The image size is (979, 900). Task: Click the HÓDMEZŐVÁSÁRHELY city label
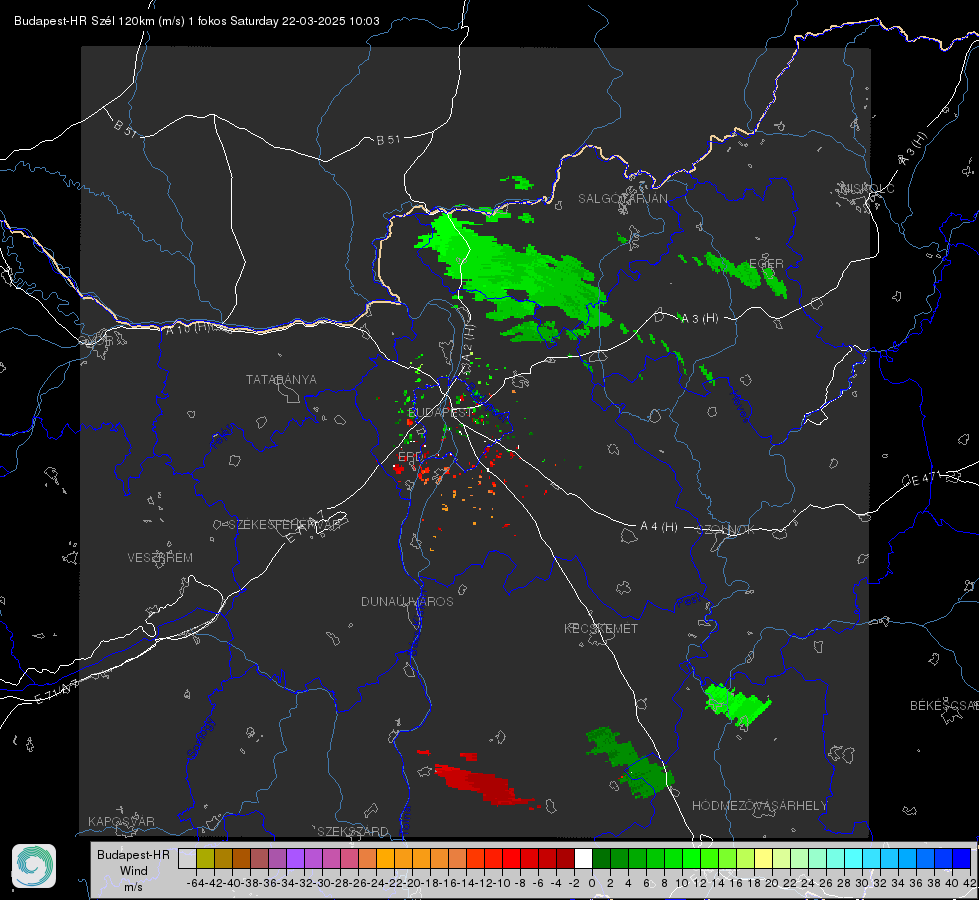point(760,806)
